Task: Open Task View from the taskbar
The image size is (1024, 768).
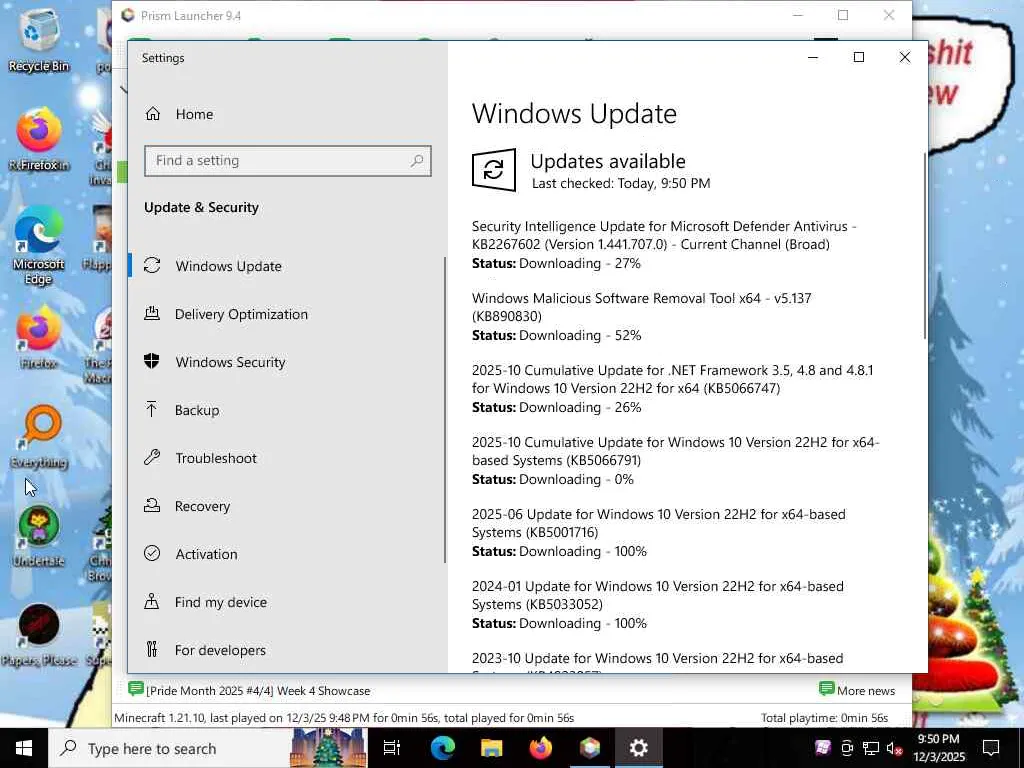Action: pos(392,748)
